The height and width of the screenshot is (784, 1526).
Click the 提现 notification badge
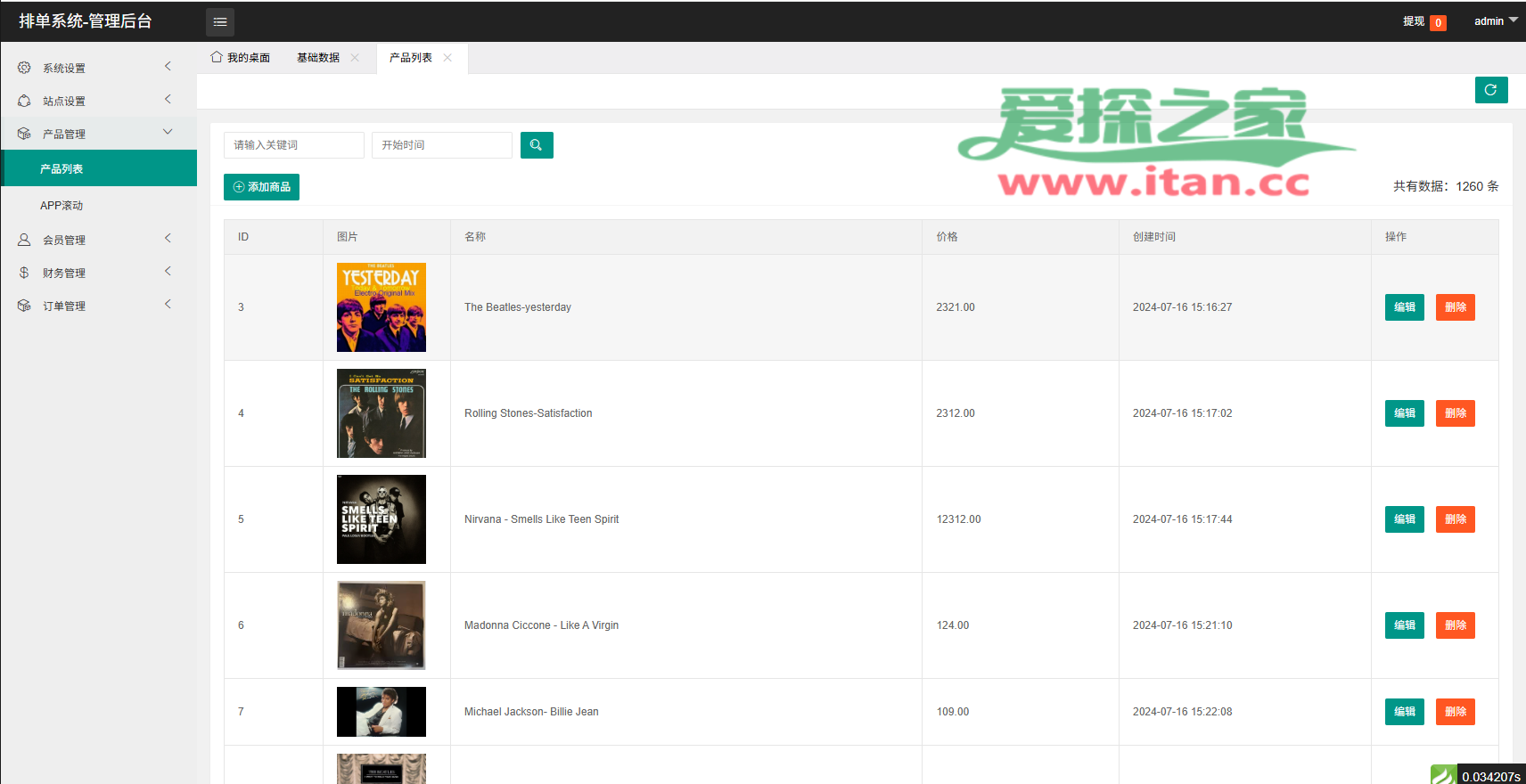click(x=1438, y=23)
